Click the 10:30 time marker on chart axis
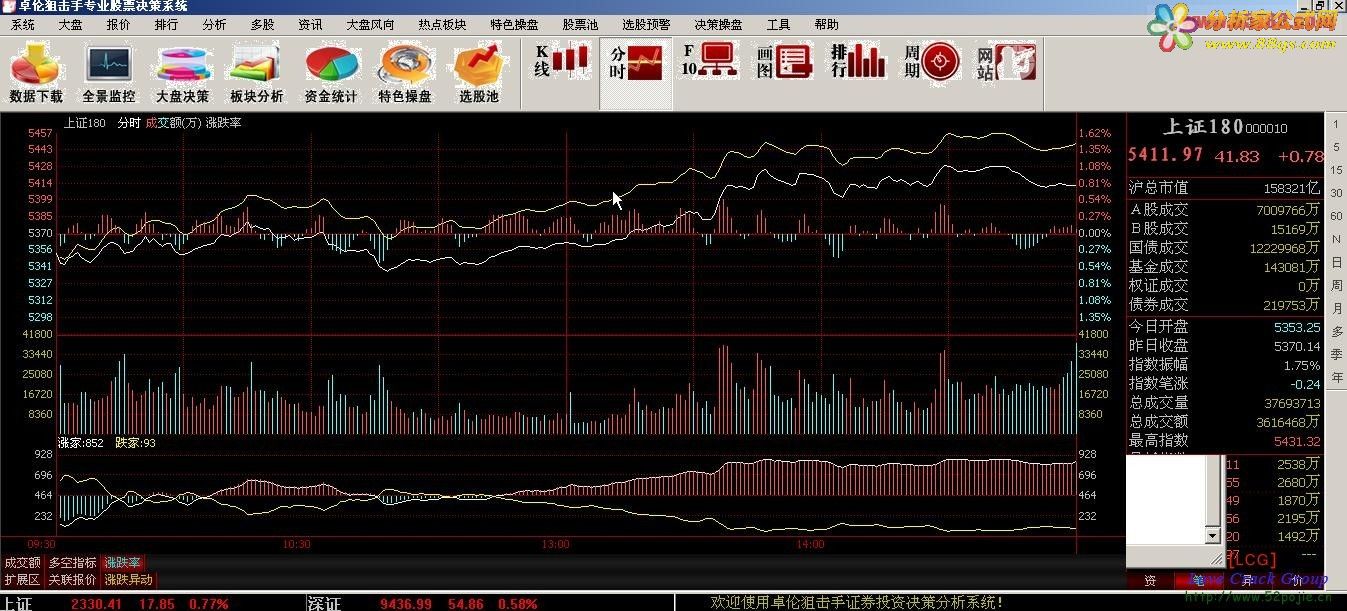The width and height of the screenshot is (1347, 611). coord(297,545)
